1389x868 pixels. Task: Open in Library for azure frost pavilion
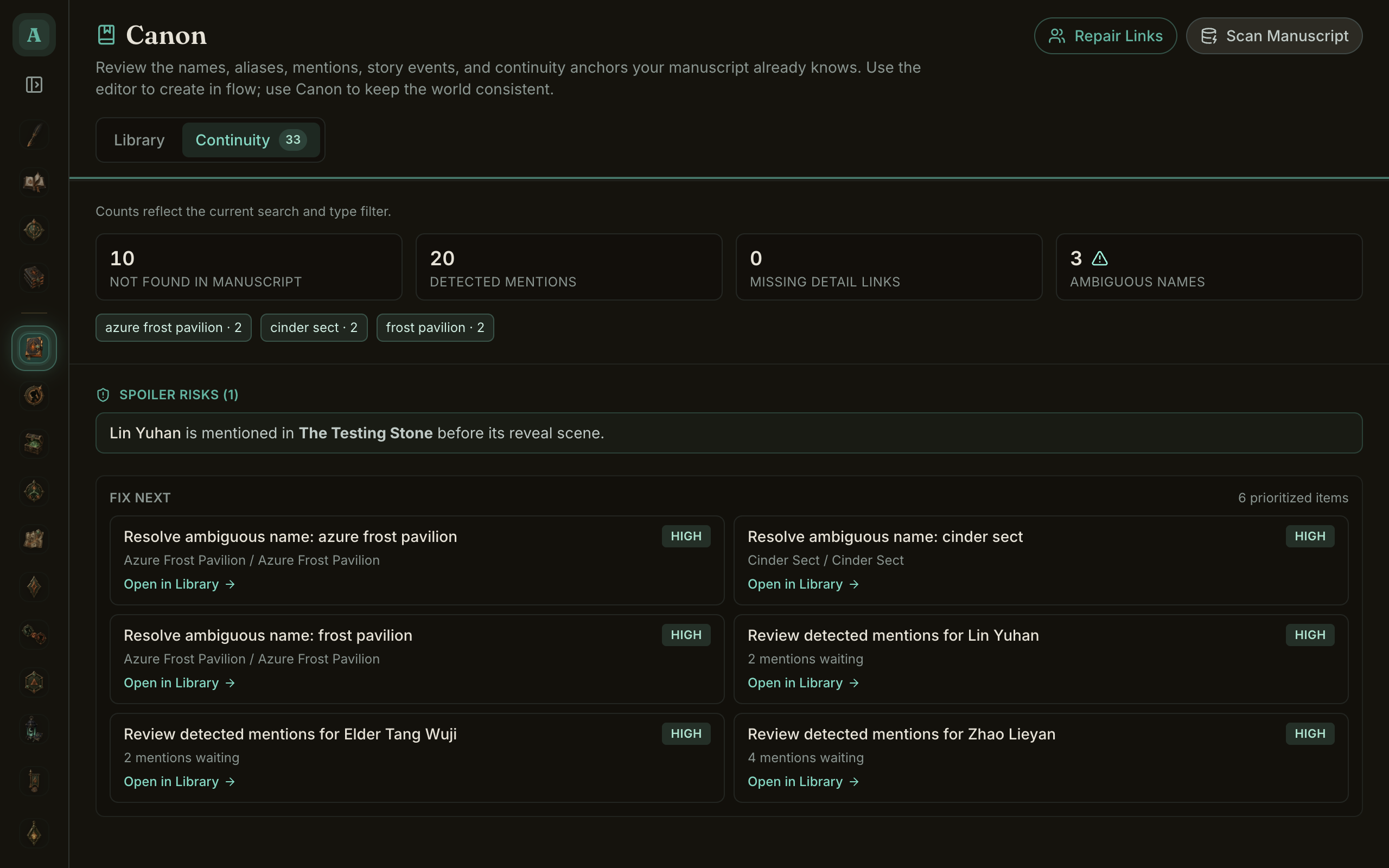(x=180, y=584)
